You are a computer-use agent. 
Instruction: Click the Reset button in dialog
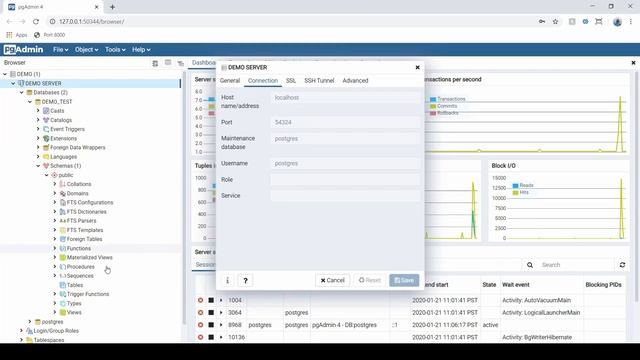coord(369,280)
